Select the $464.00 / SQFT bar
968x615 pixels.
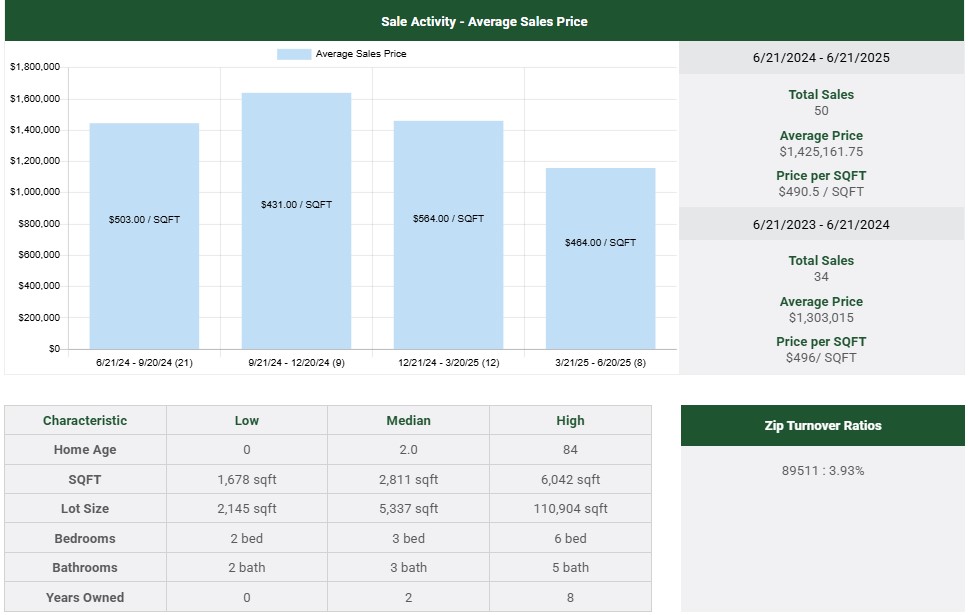click(600, 258)
